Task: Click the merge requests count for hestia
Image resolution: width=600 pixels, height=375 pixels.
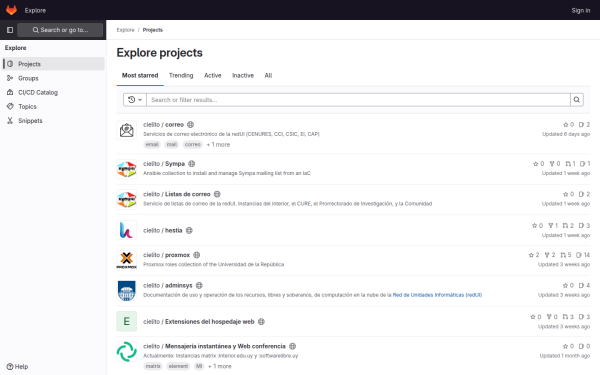Action: 568,225
